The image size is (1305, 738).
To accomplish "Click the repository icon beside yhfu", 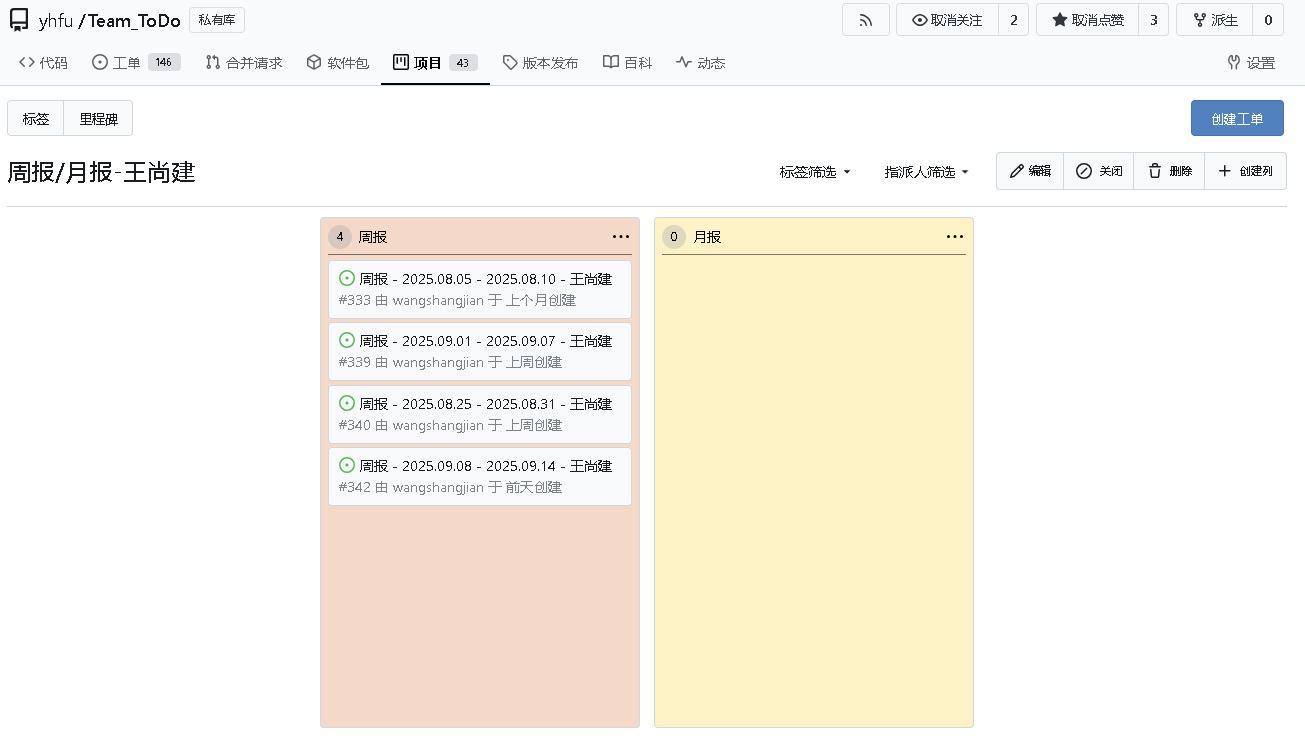I will click(19, 20).
